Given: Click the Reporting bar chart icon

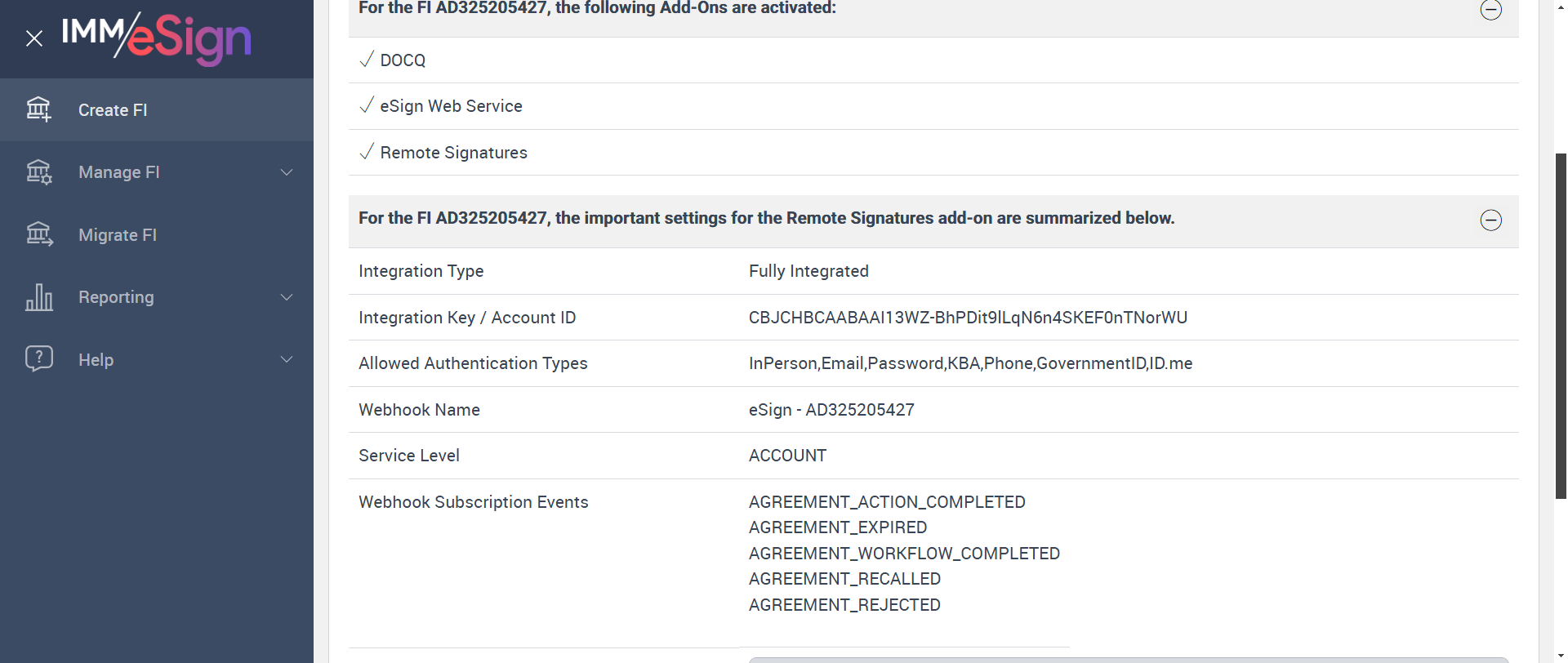Looking at the screenshot, I should tap(38, 297).
